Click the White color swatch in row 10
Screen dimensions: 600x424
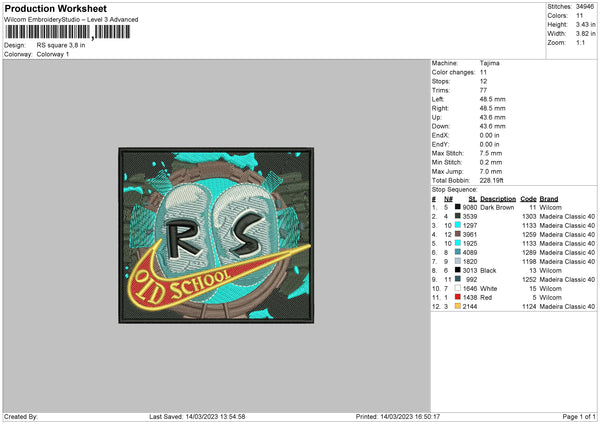pos(457,288)
